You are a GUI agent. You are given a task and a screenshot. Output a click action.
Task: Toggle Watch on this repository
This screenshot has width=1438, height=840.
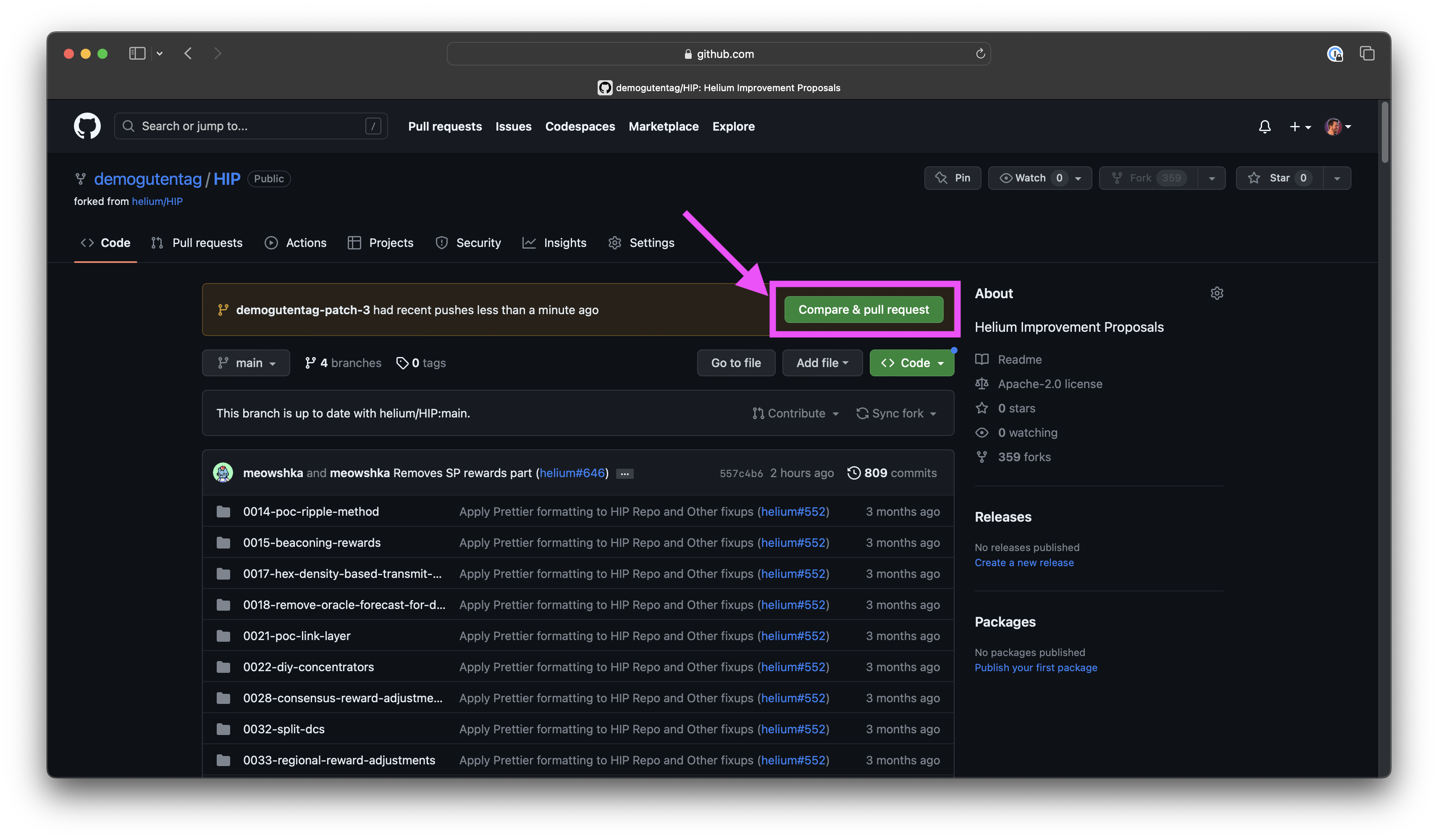[x=1030, y=178]
